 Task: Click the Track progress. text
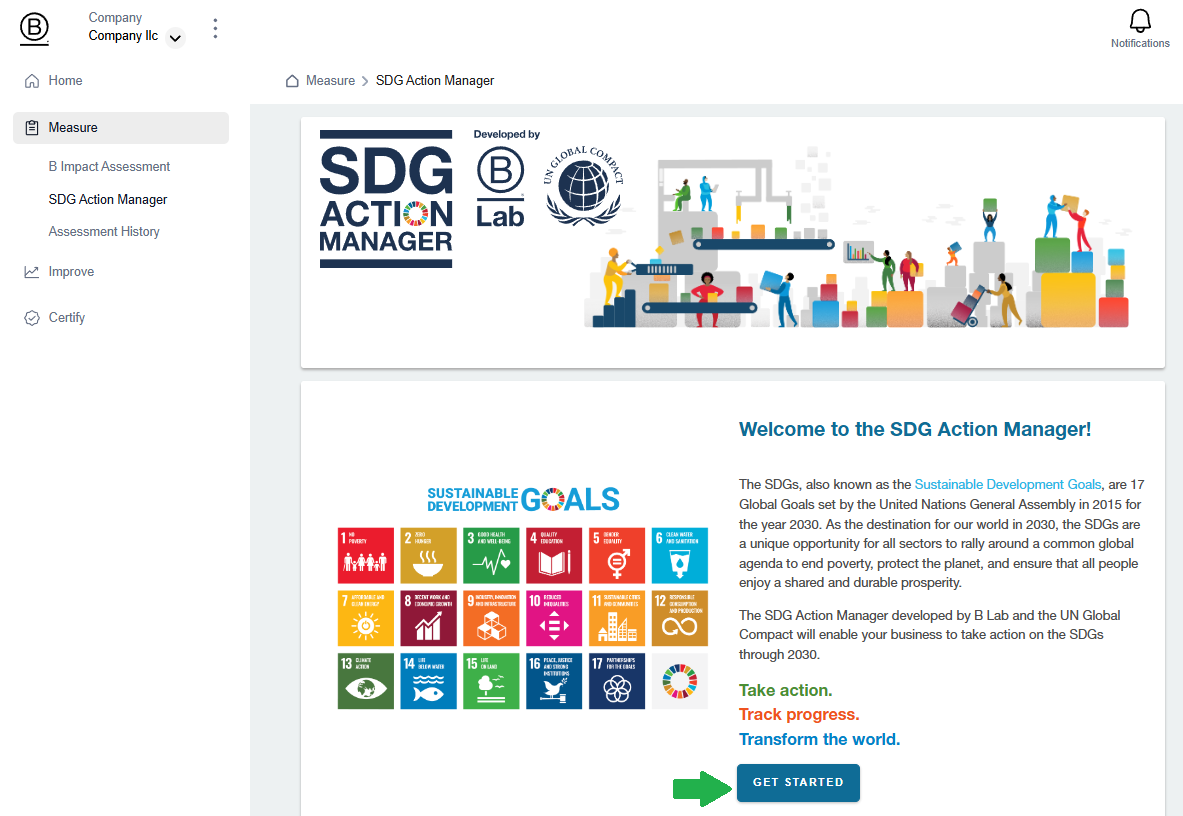[799, 714]
